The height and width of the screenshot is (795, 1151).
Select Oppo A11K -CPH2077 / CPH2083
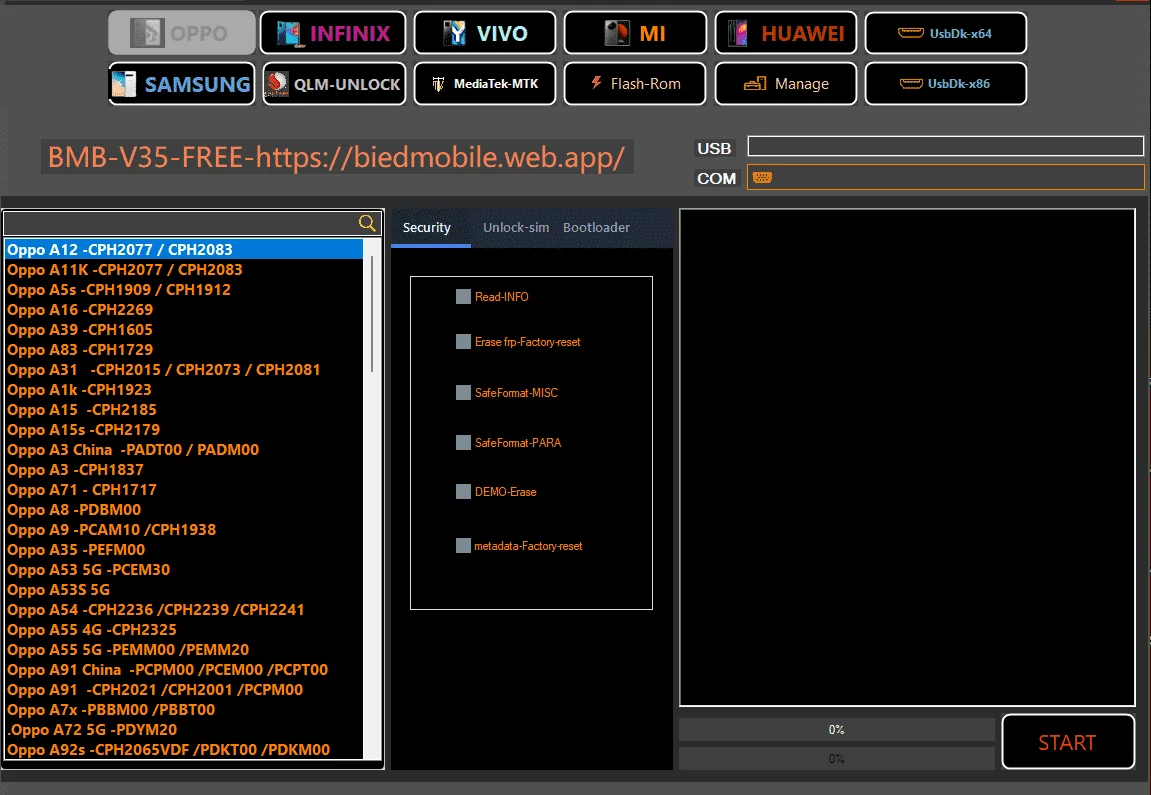click(184, 269)
